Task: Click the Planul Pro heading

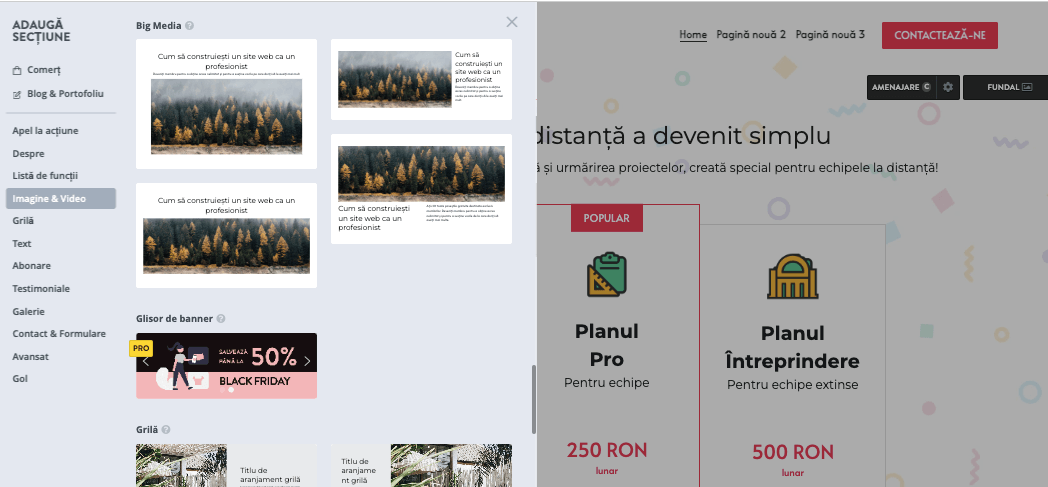Action: (607, 345)
